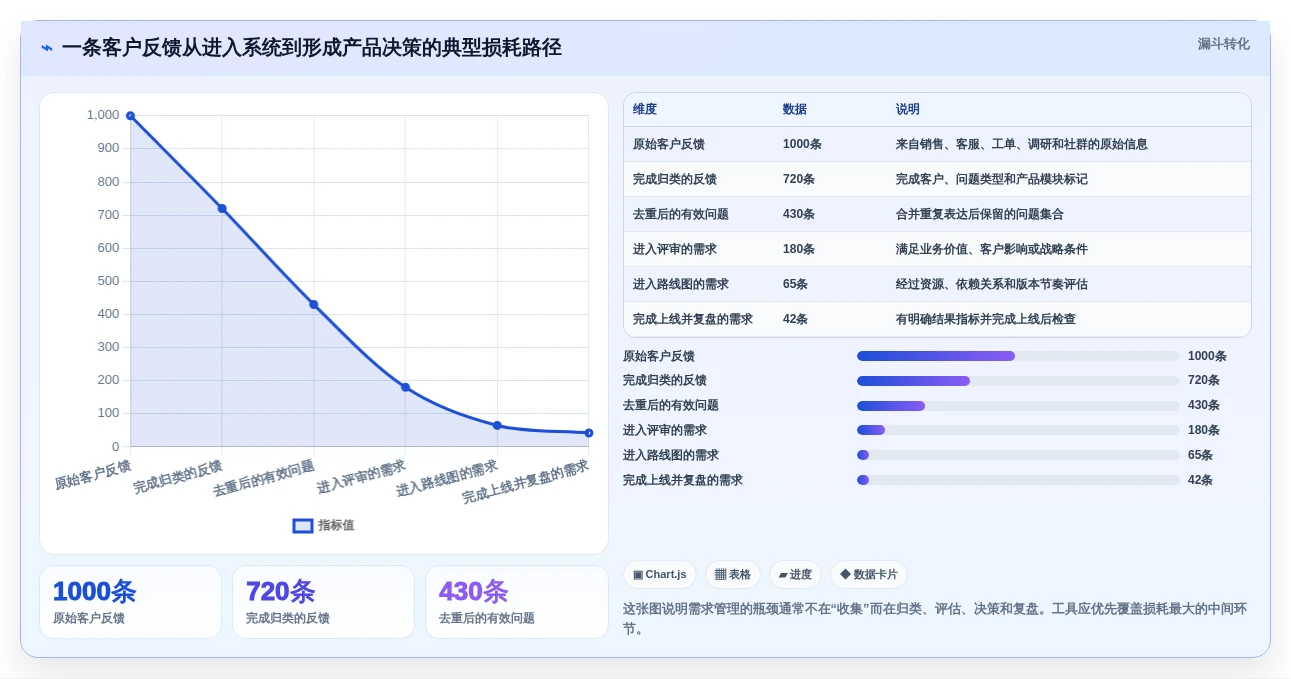
Task: Select the 完成归类的反馈 chart point
Action: (222, 208)
